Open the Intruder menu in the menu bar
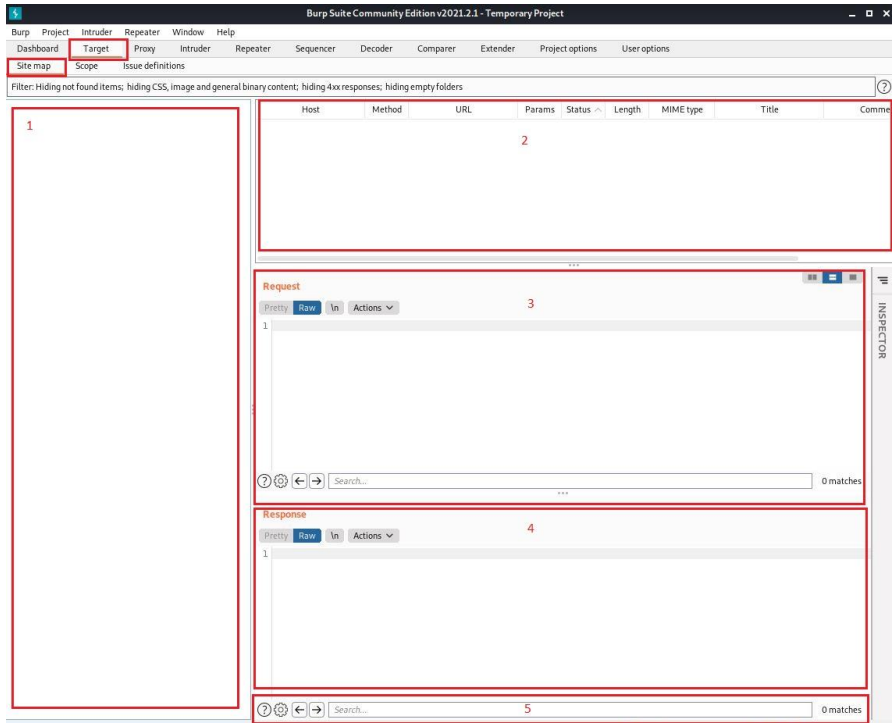This screenshot has width=895, height=725. coord(96,32)
